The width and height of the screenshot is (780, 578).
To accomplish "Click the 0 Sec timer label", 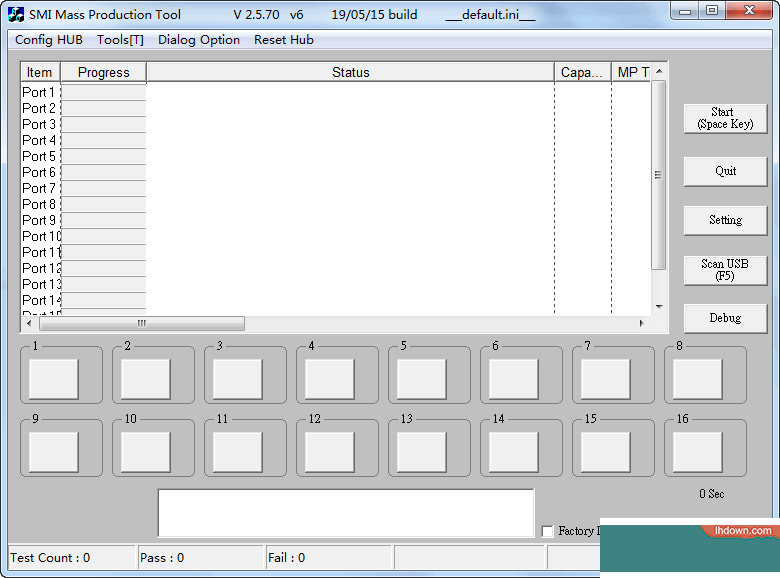I will (711, 494).
